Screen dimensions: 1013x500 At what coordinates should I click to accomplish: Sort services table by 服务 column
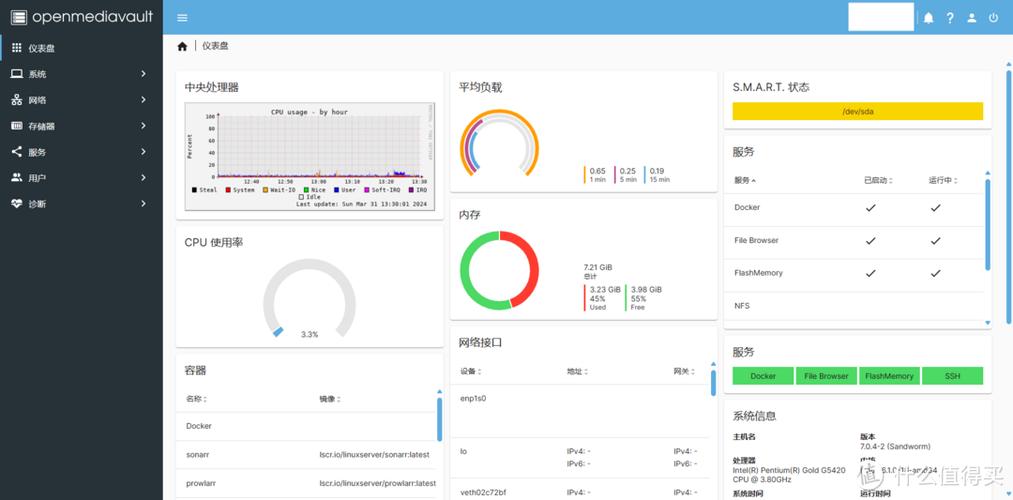point(745,180)
